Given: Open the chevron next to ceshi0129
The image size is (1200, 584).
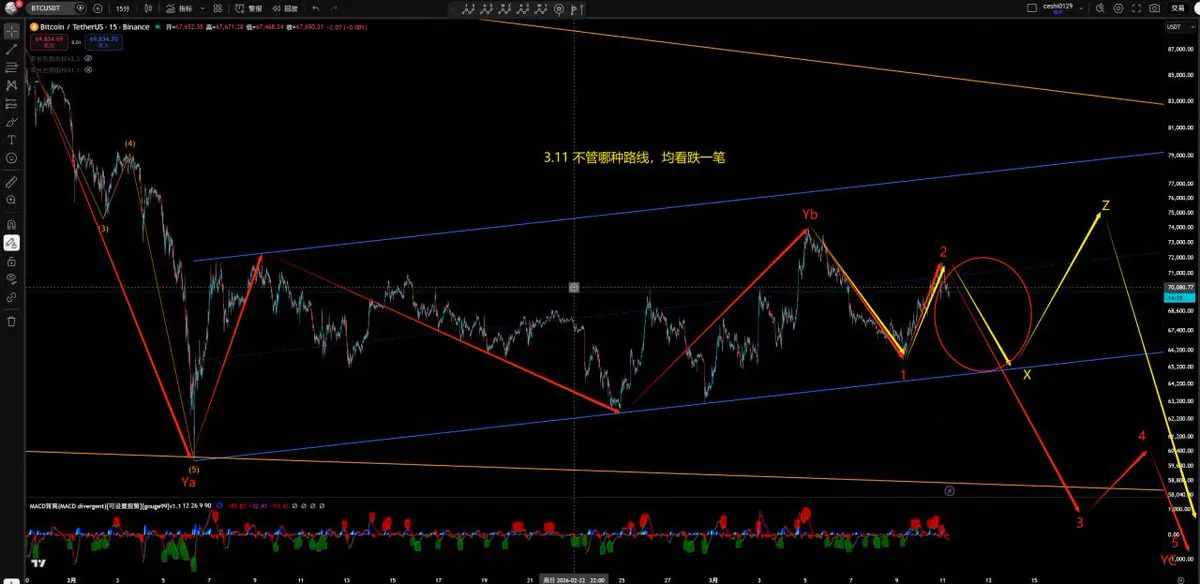Looking at the screenshot, I should pyautogui.click(x=1081, y=8).
